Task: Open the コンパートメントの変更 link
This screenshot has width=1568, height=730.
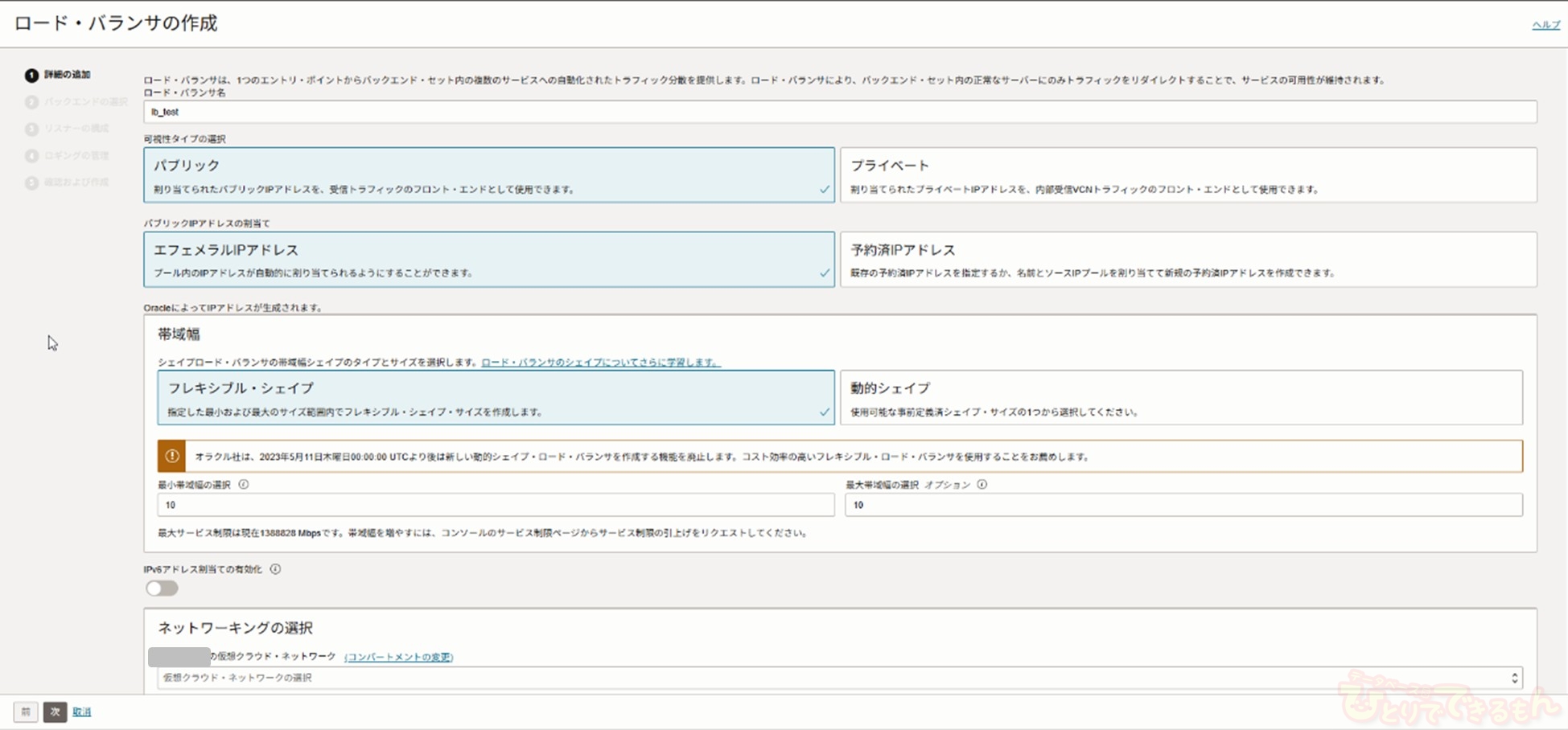Action: 398,657
